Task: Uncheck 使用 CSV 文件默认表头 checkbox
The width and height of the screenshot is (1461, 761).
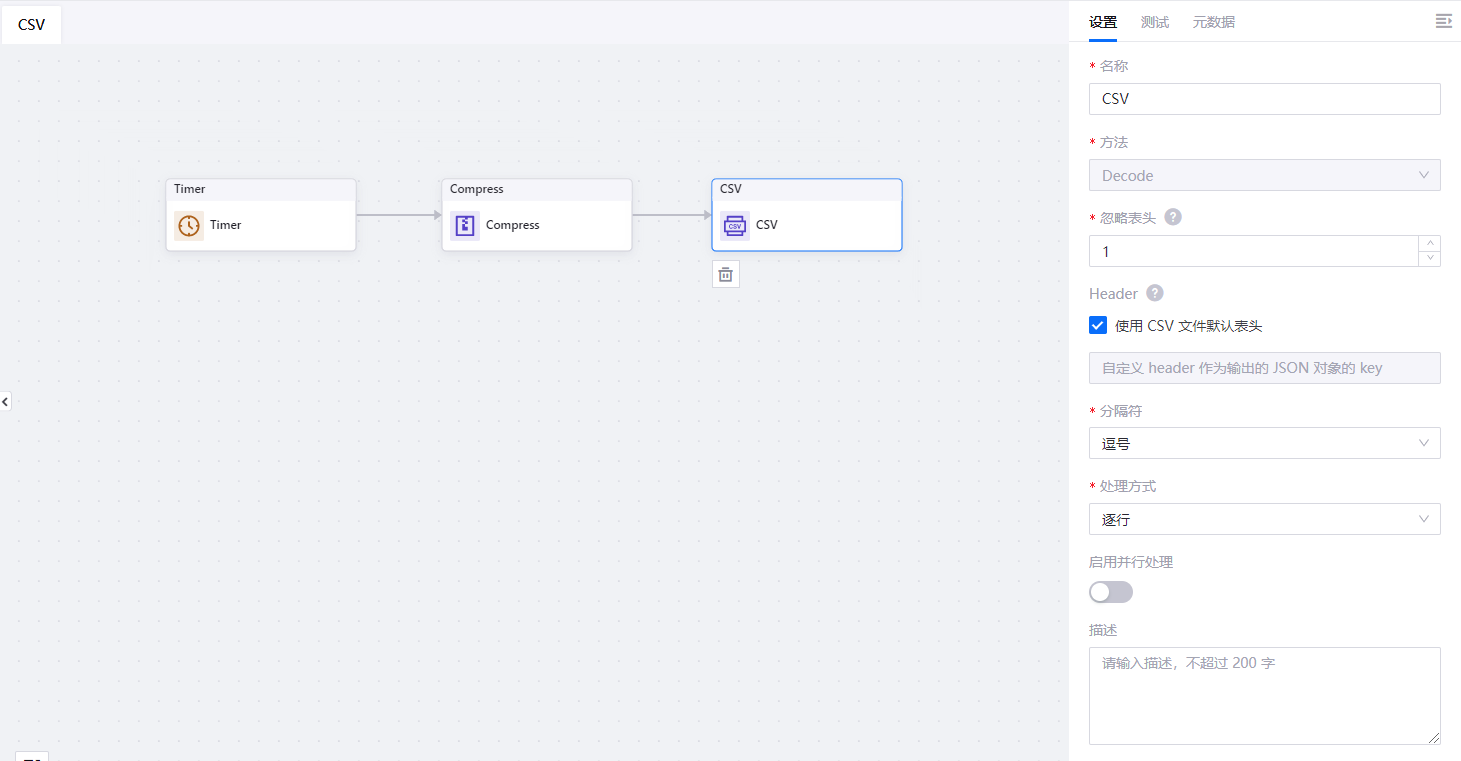Action: [x=1098, y=325]
